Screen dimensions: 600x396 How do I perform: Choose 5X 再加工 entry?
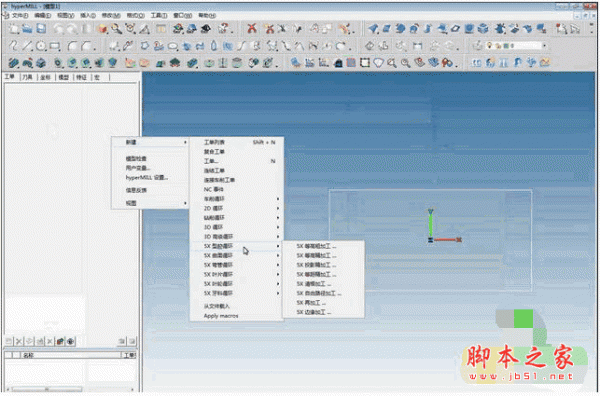(x=323, y=303)
